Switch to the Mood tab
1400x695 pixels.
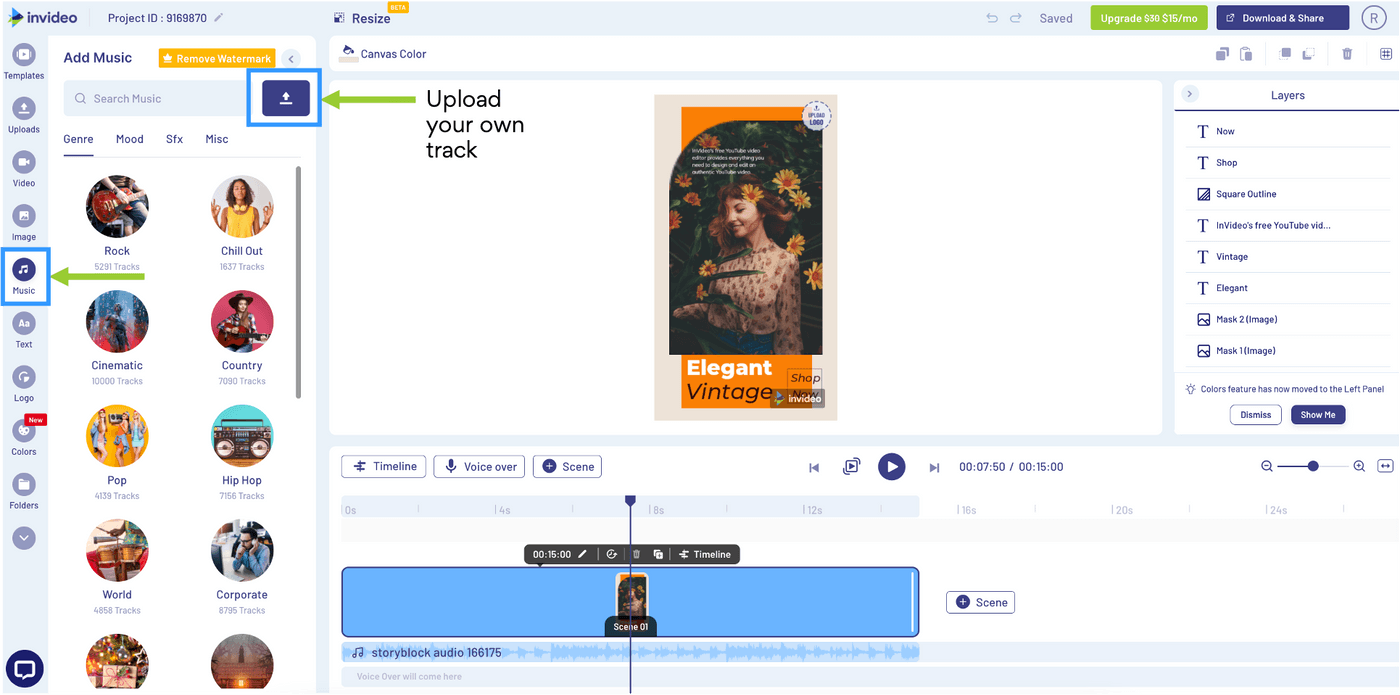coord(130,139)
